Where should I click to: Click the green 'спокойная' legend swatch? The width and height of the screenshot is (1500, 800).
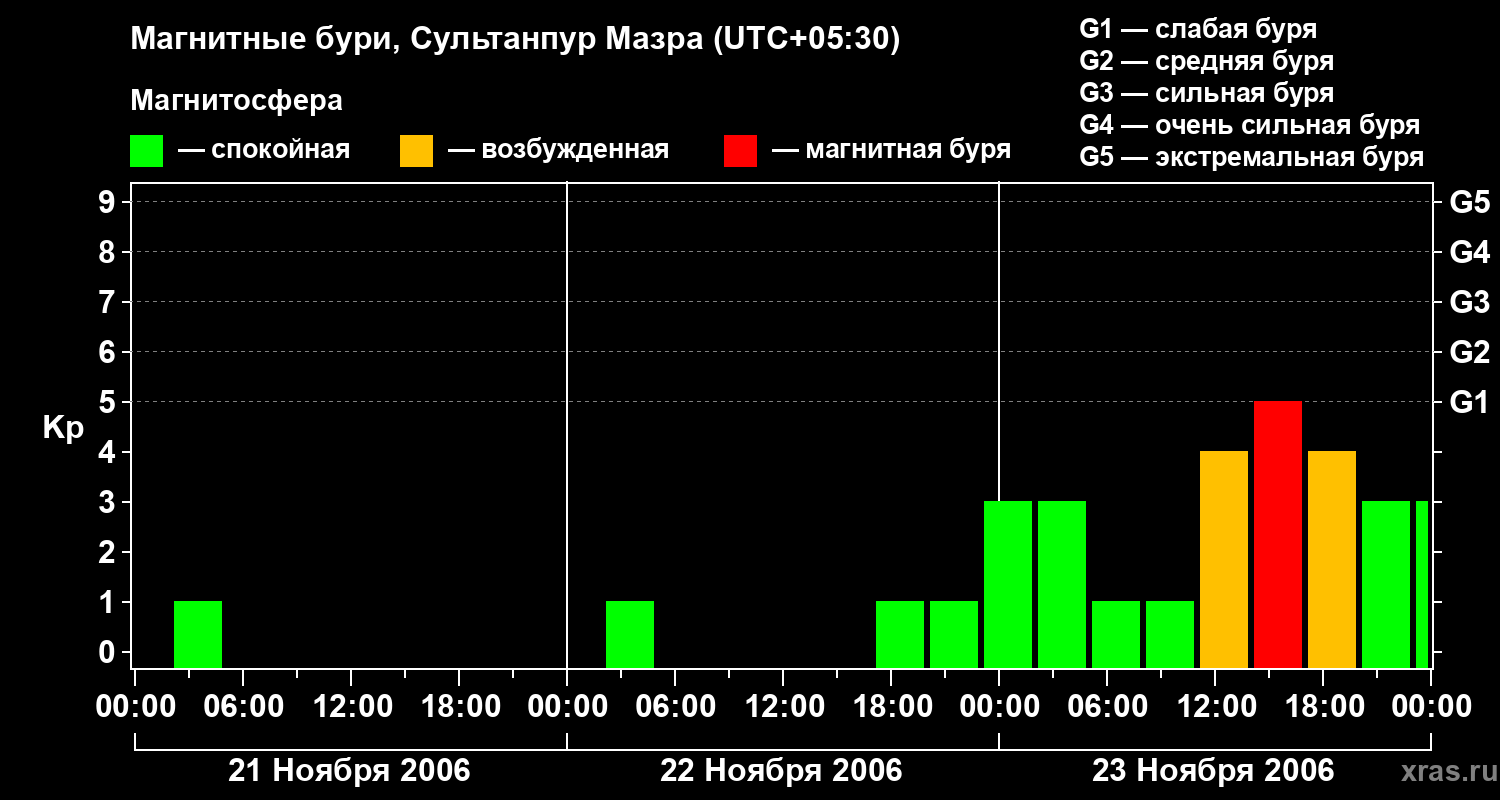click(147, 150)
